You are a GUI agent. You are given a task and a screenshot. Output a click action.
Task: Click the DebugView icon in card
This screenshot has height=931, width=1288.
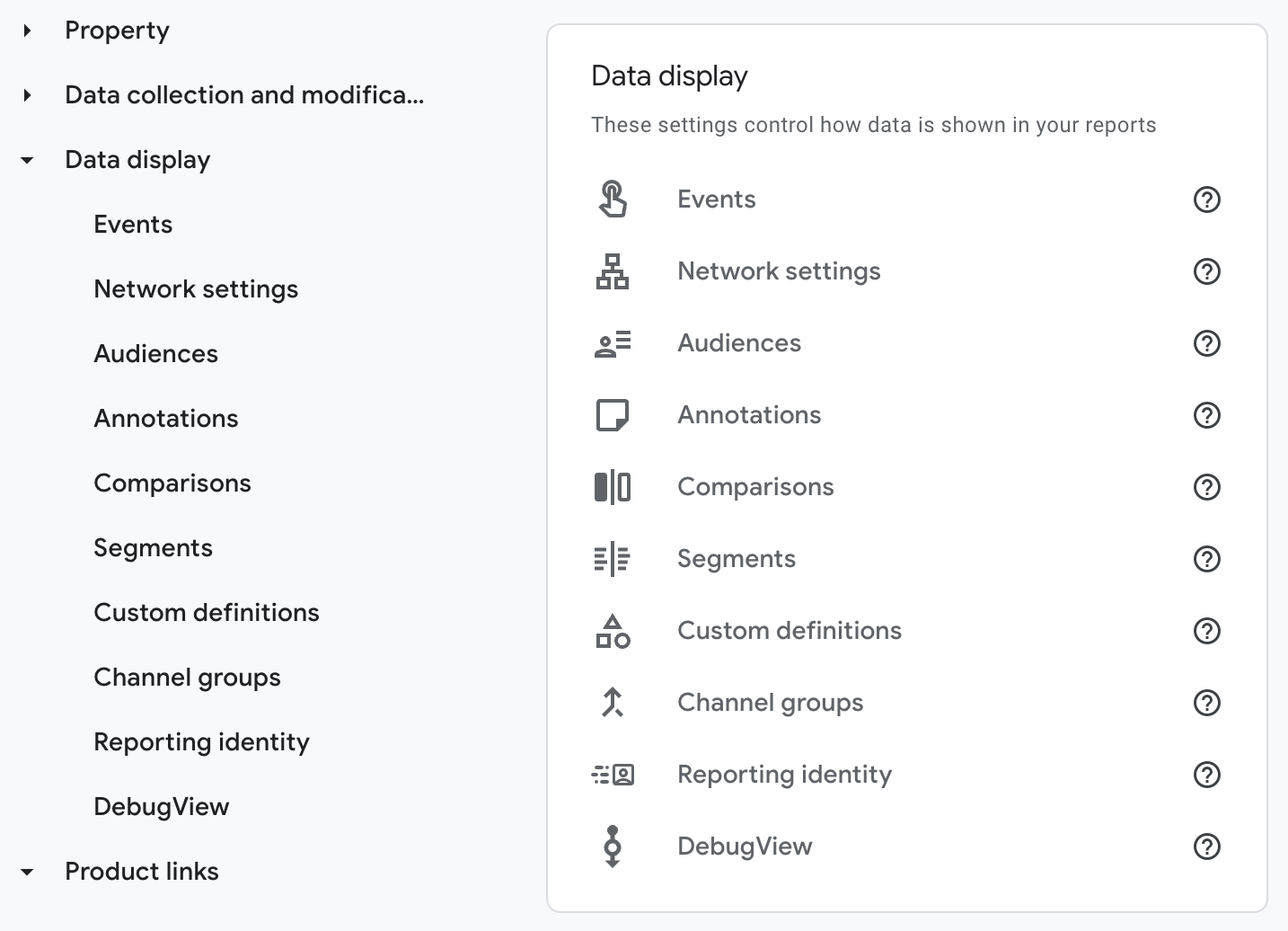613,847
